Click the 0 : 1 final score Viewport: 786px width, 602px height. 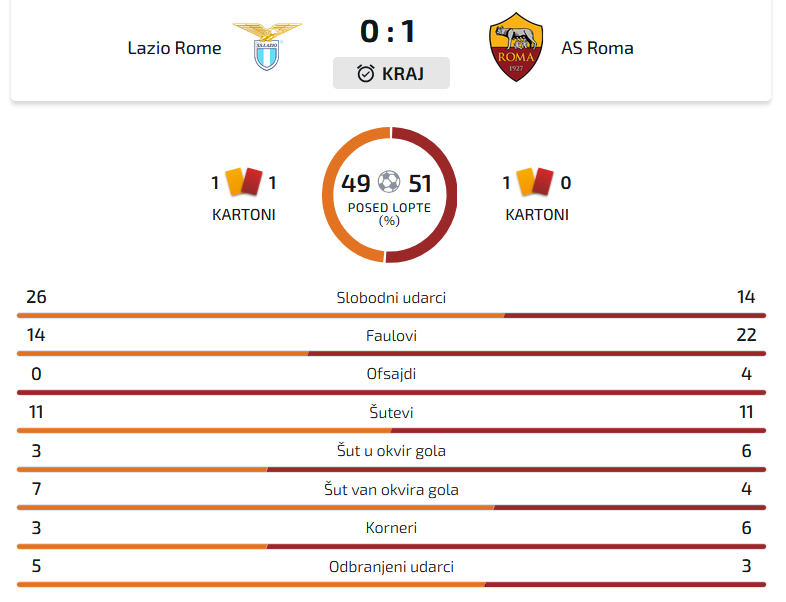(388, 32)
